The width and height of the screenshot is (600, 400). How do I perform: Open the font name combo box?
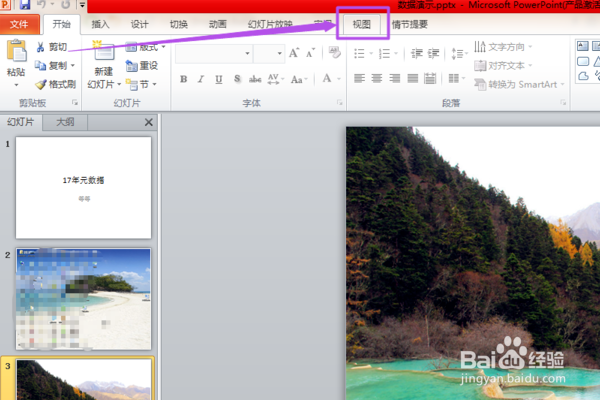point(214,53)
